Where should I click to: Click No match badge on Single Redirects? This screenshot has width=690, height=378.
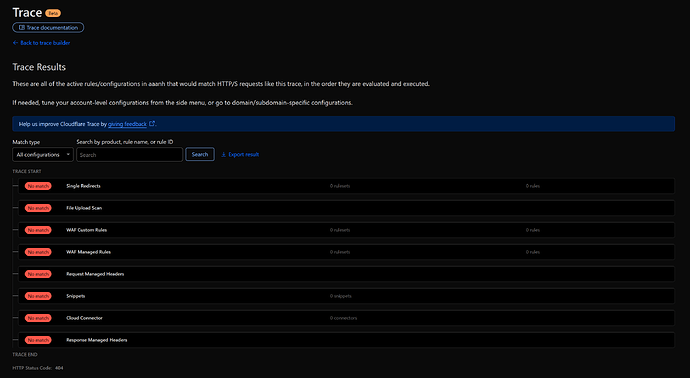(38, 186)
